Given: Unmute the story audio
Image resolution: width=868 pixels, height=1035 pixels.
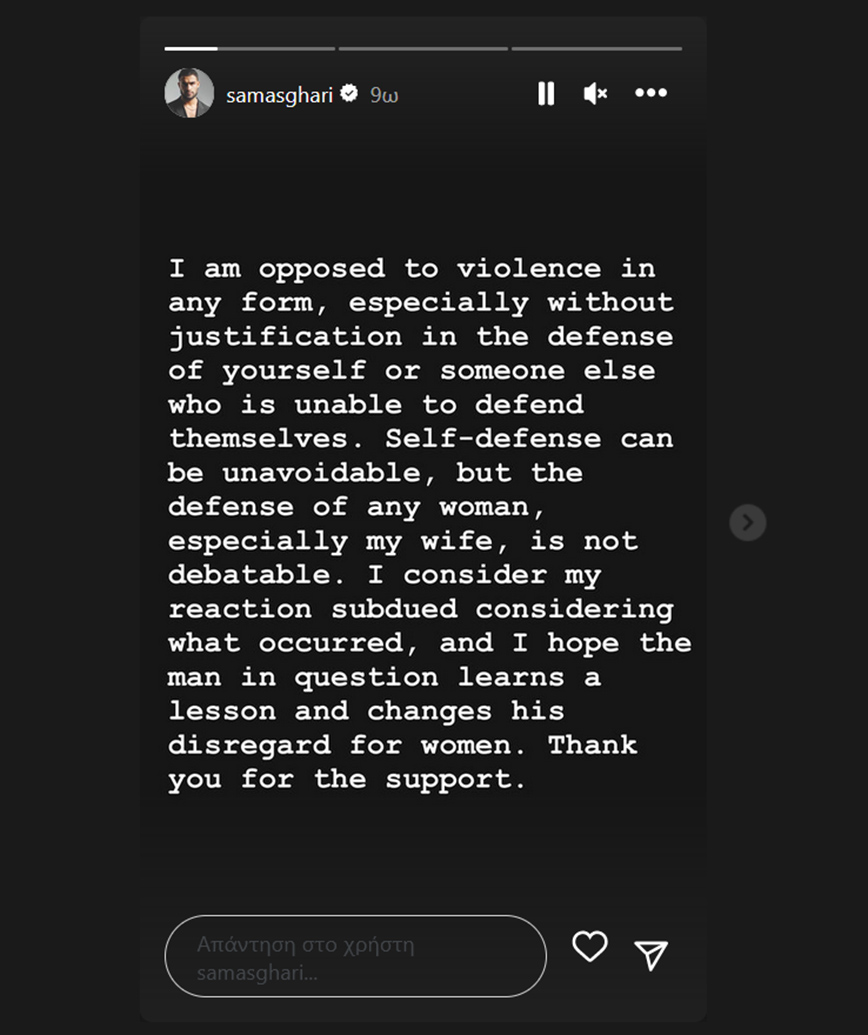Looking at the screenshot, I should [x=595, y=94].
